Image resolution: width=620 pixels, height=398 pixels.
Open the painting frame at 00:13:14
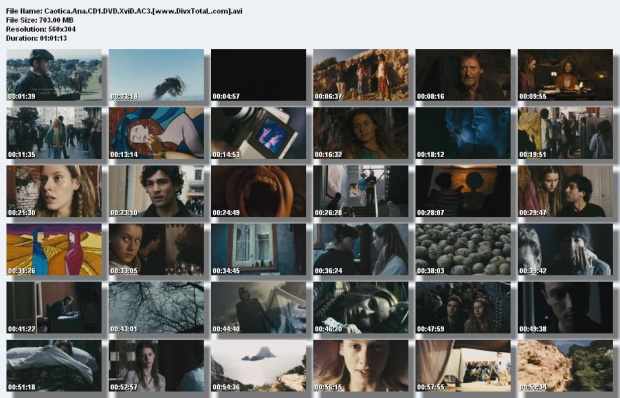pyautogui.click(x=157, y=133)
